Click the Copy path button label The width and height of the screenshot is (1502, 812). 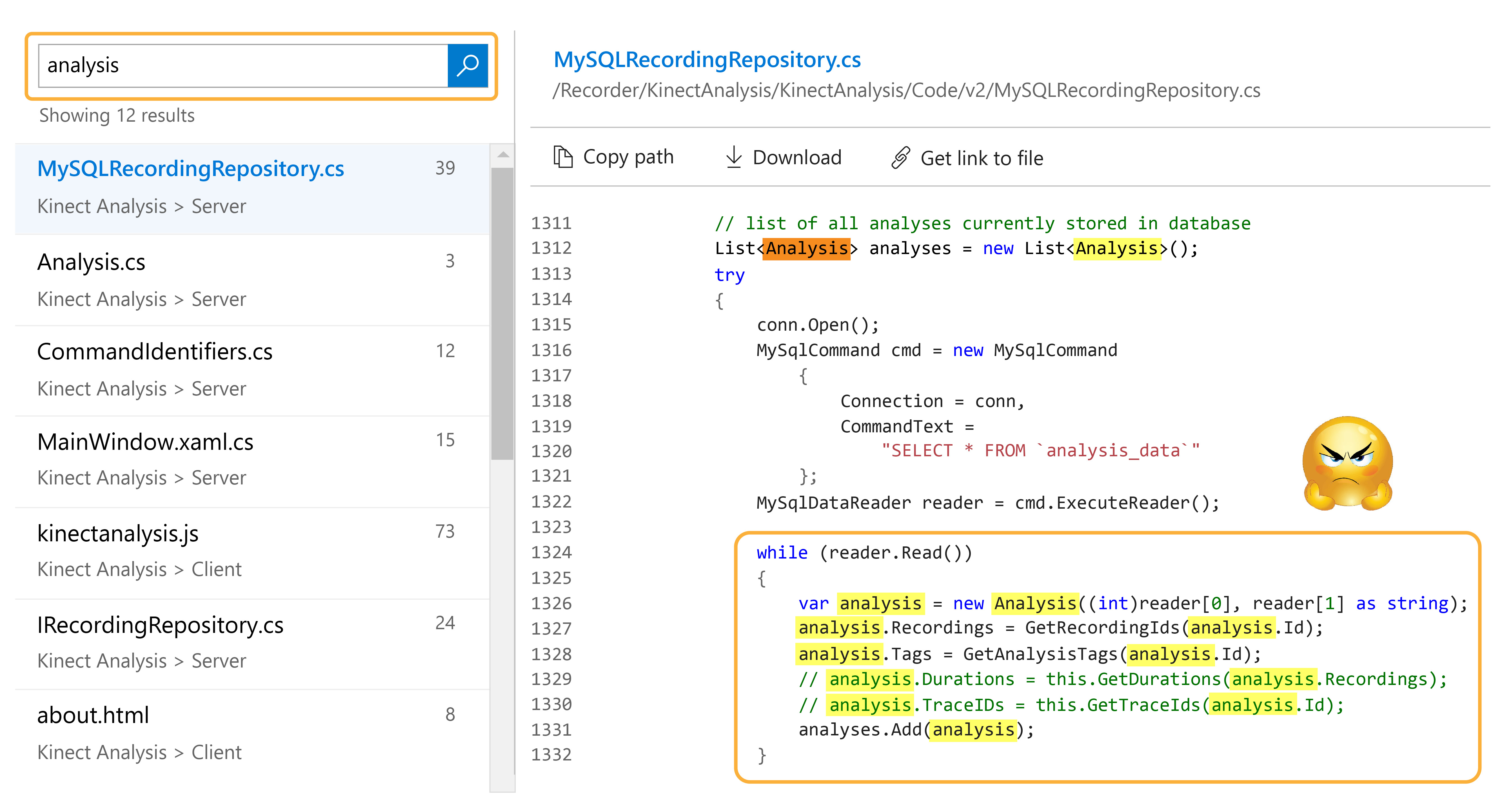[x=628, y=157]
